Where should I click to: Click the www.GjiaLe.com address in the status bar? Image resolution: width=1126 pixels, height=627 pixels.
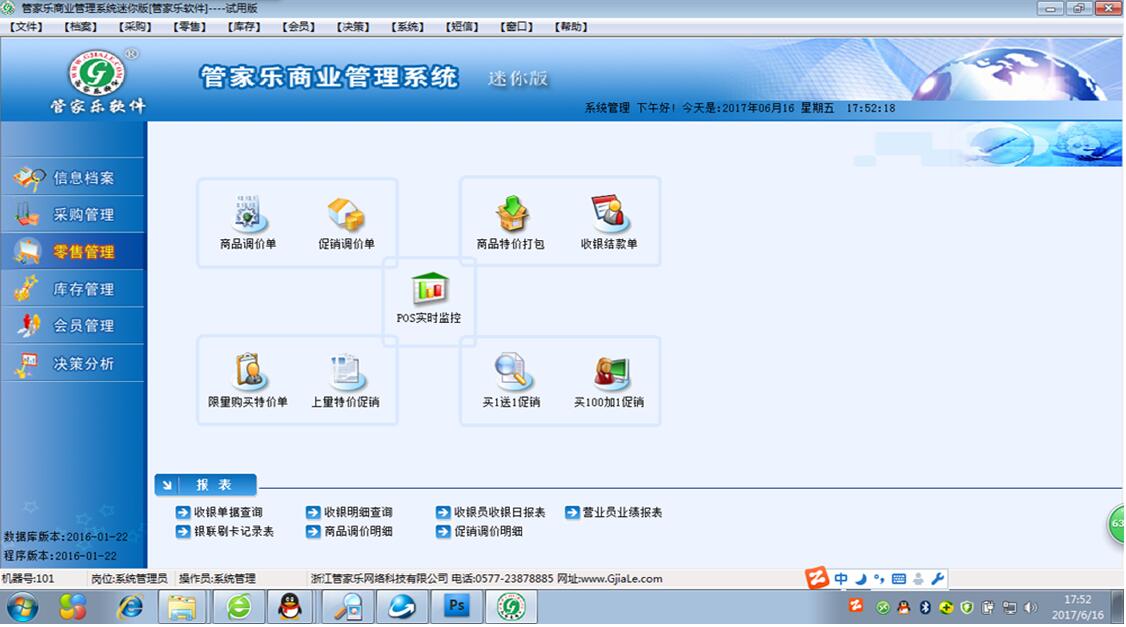(620, 578)
